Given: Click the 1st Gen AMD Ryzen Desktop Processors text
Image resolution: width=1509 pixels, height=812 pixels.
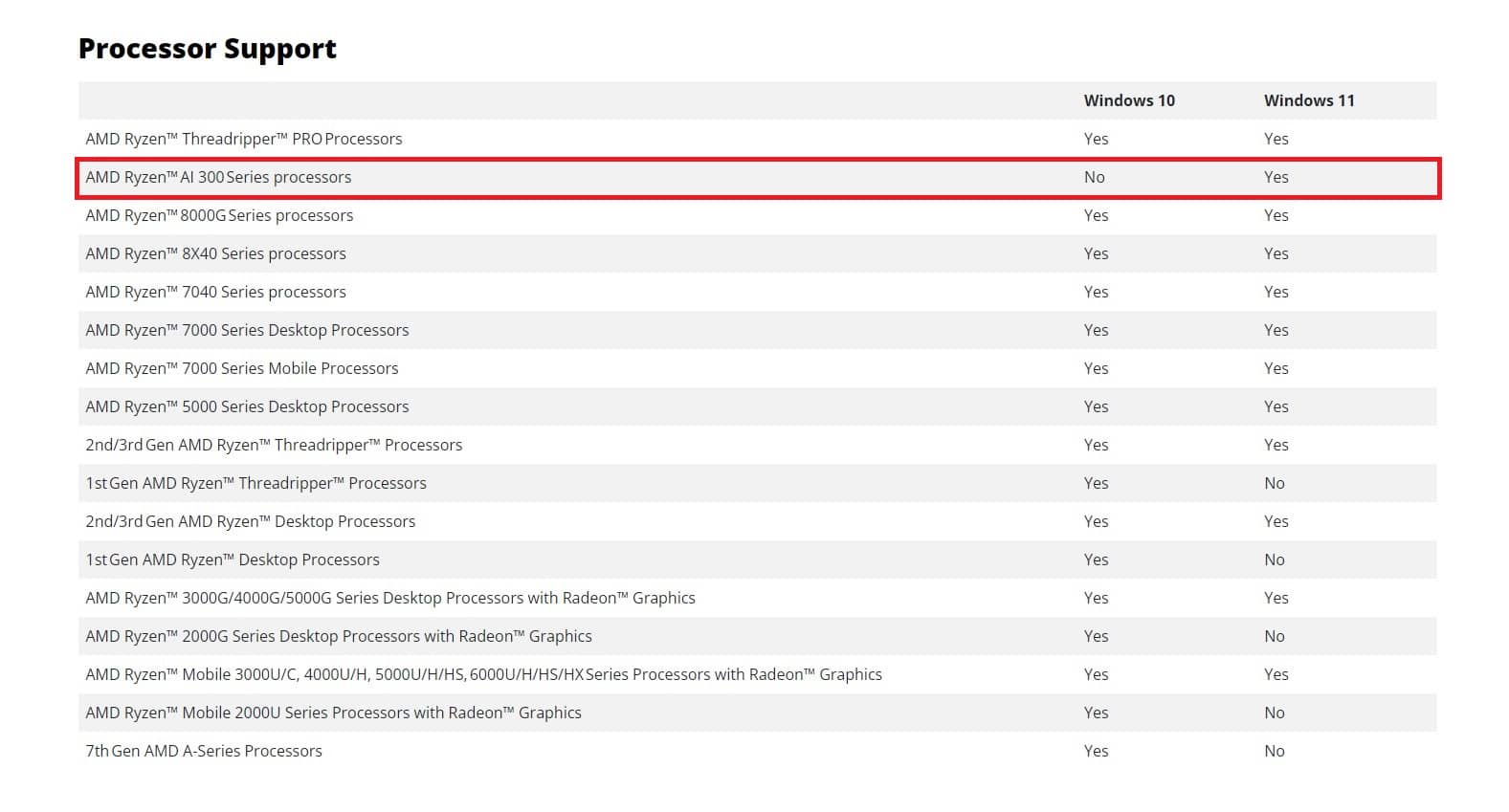Looking at the screenshot, I should point(233,560).
